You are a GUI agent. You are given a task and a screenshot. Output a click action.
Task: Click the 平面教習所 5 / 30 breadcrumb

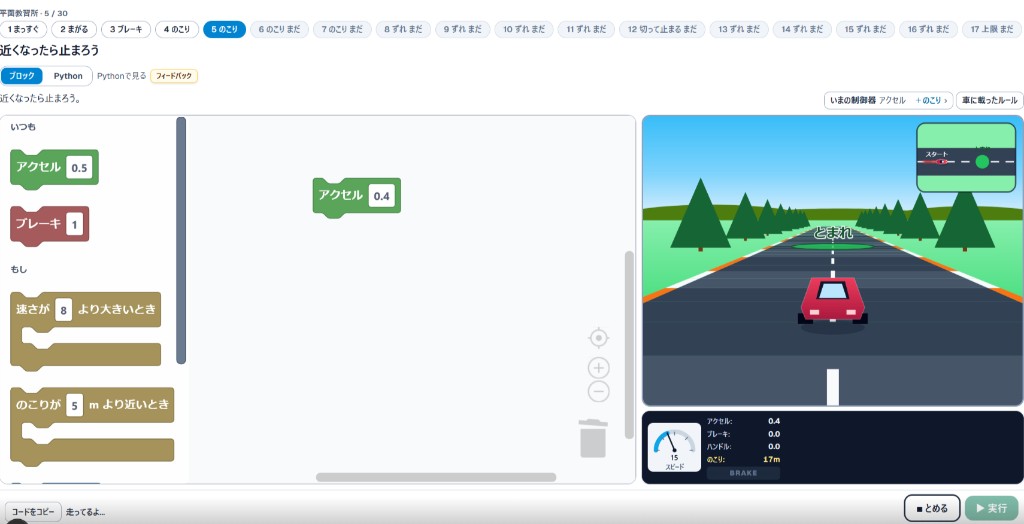point(34,13)
